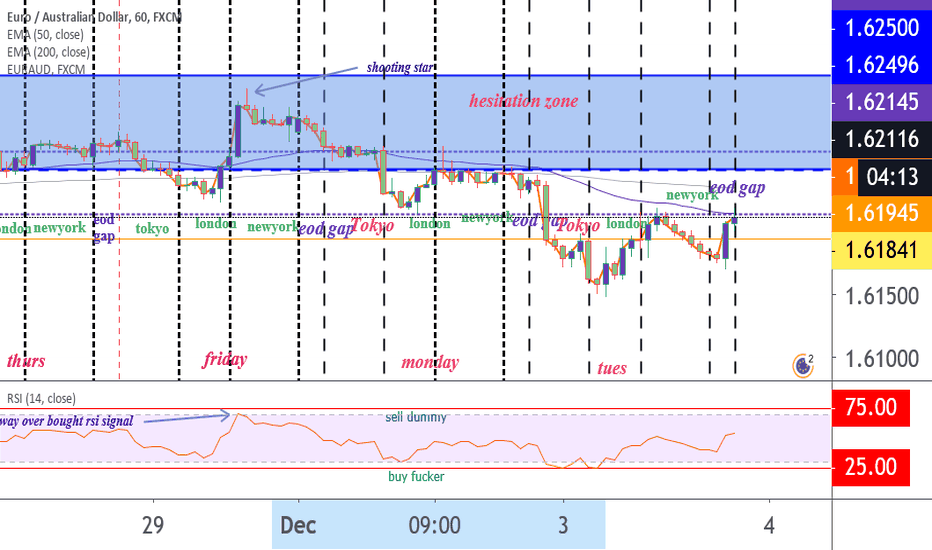Screen dimensions: 932x550
Task: Select the 'monday' day annotation
Action: [430, 362]
